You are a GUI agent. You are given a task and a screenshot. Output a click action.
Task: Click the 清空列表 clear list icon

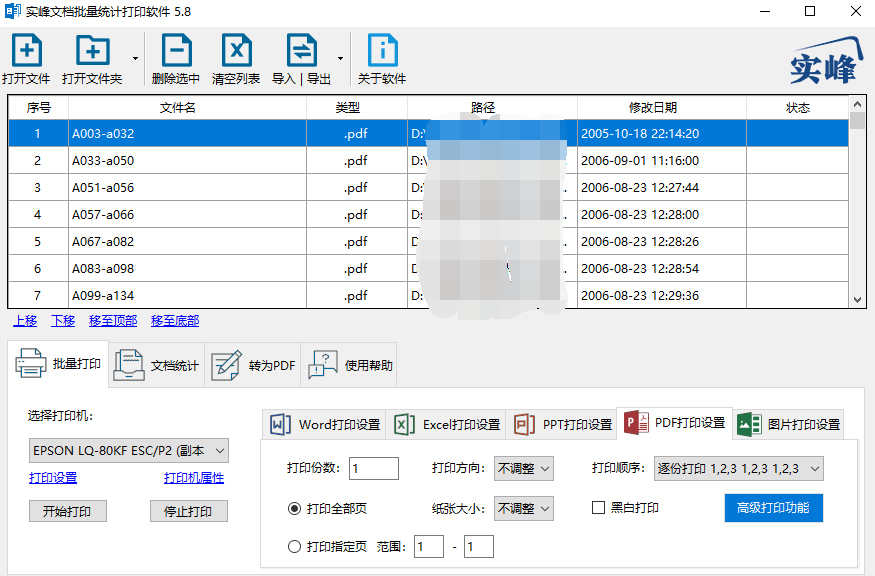(237, 50)
